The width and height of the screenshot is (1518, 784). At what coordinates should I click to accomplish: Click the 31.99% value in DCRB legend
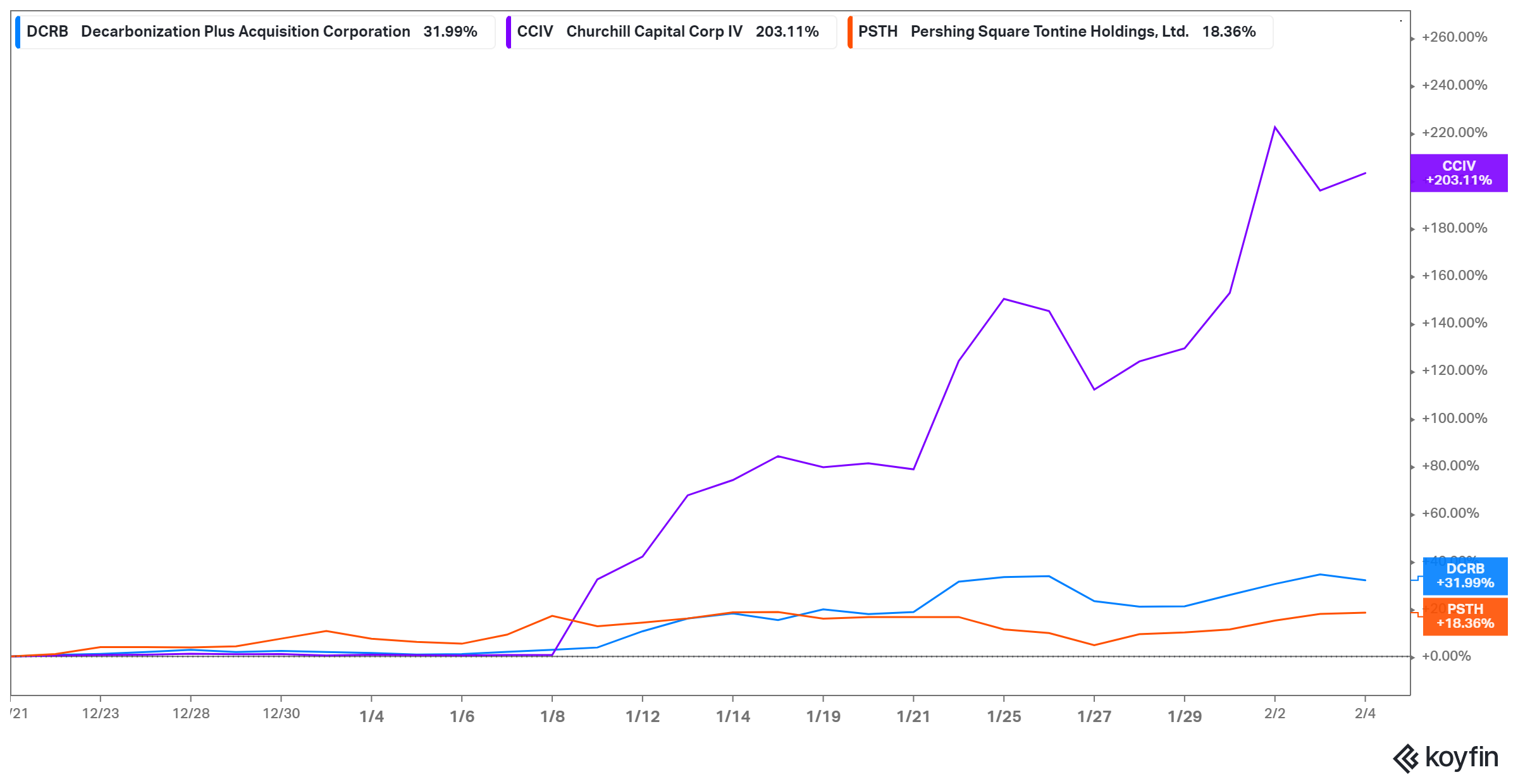(x=450, y=32)
